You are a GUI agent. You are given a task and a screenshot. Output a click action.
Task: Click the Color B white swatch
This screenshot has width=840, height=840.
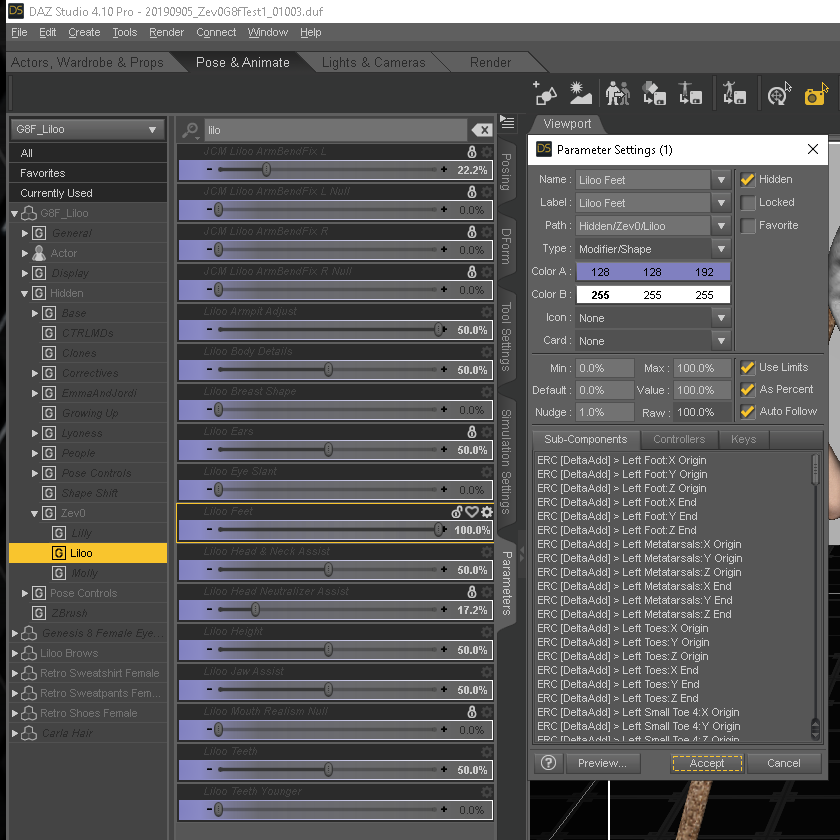coord(652,295)
